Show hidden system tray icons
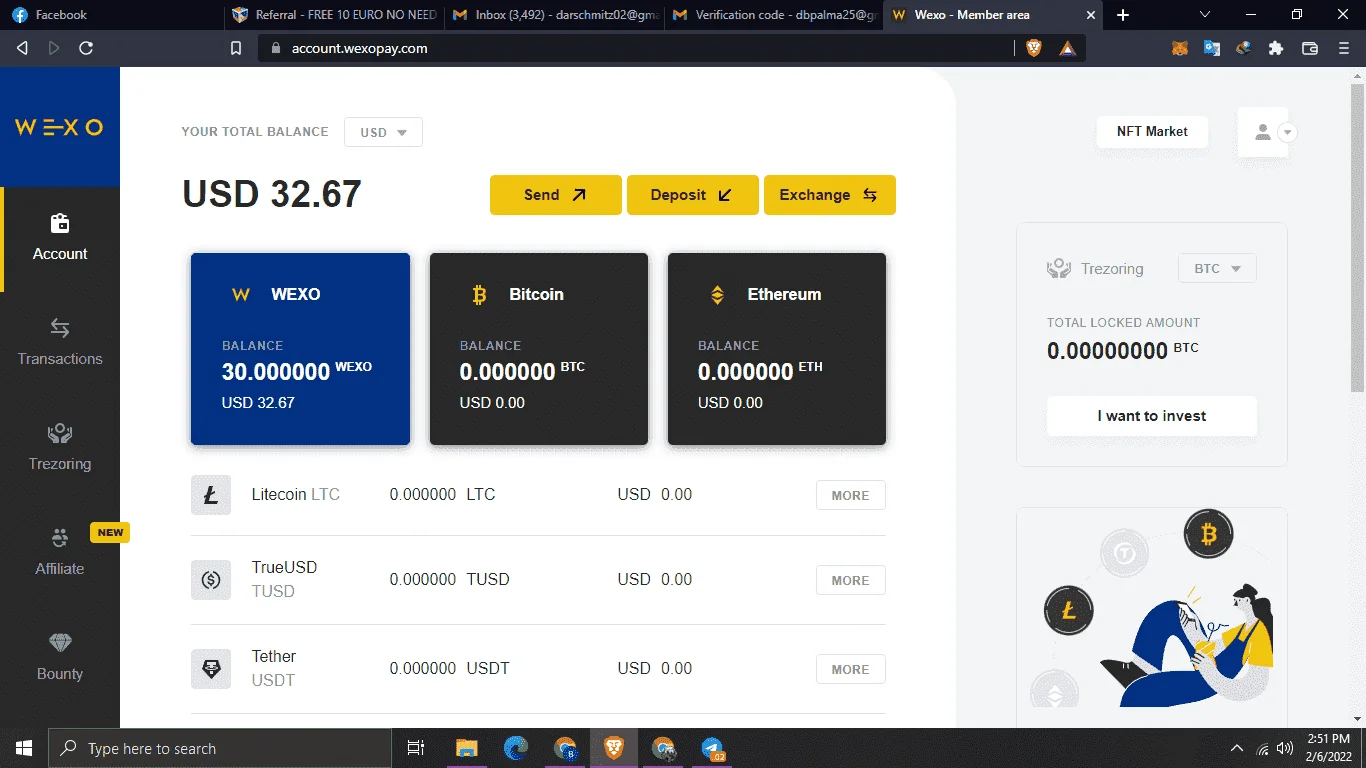 [1237, 748]
